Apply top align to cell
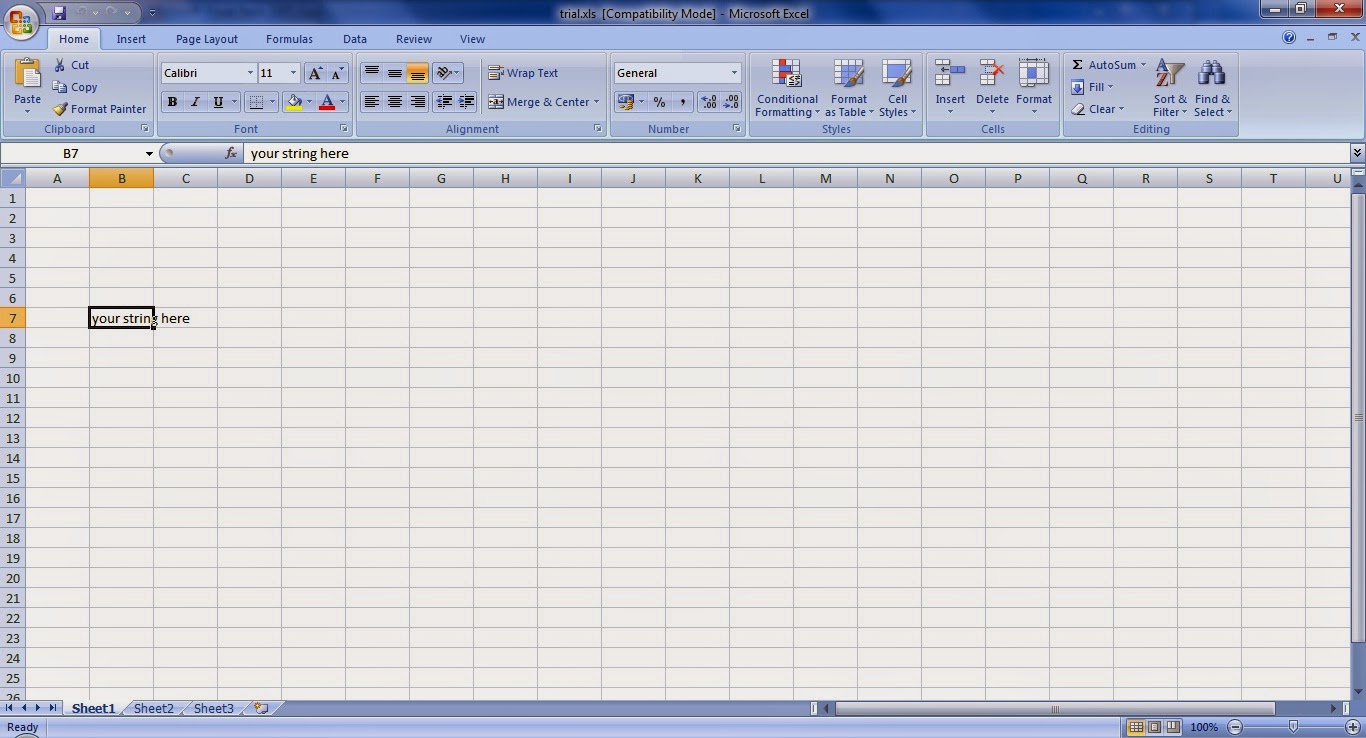 click(371, 73)
